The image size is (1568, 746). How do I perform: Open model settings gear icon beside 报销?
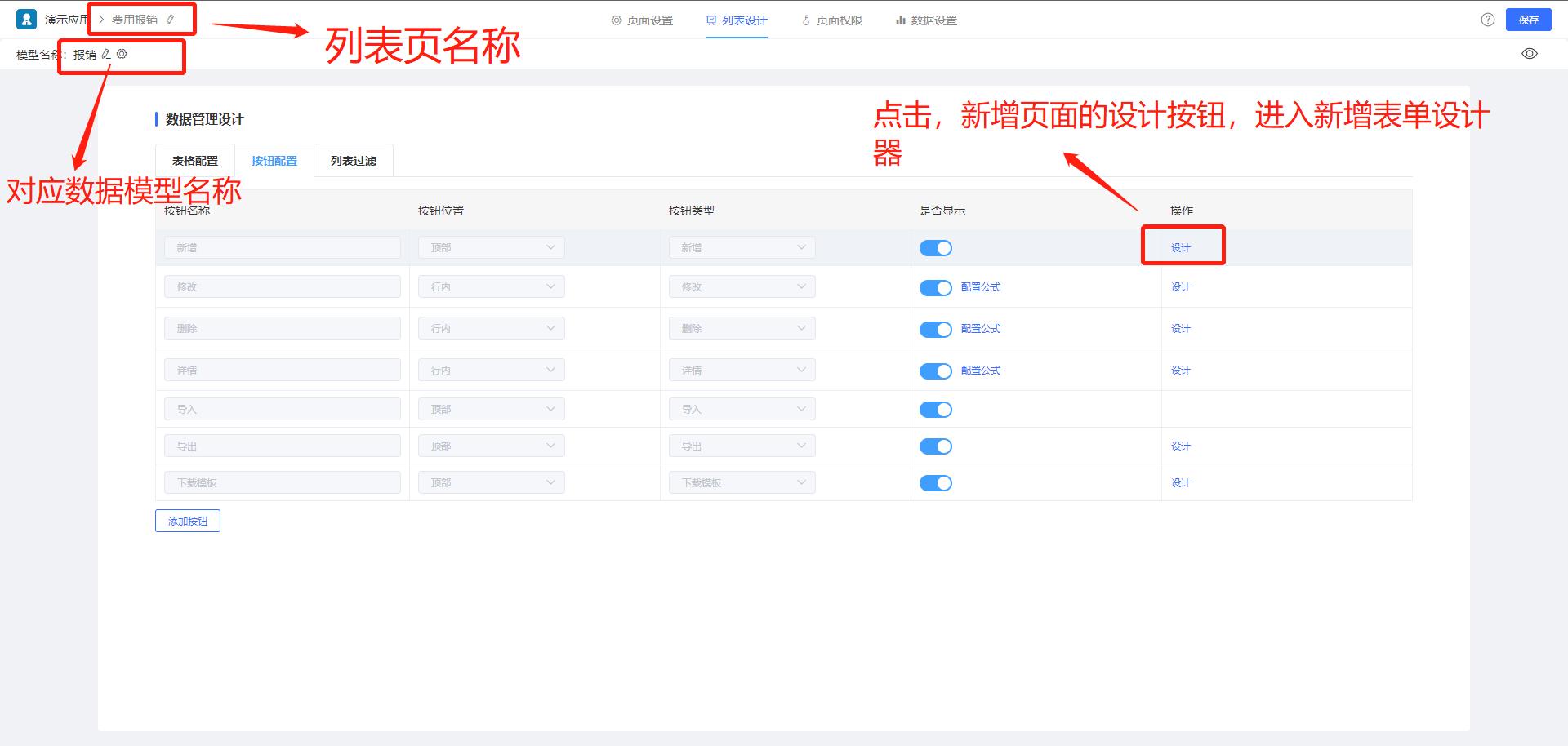(122, 54)
